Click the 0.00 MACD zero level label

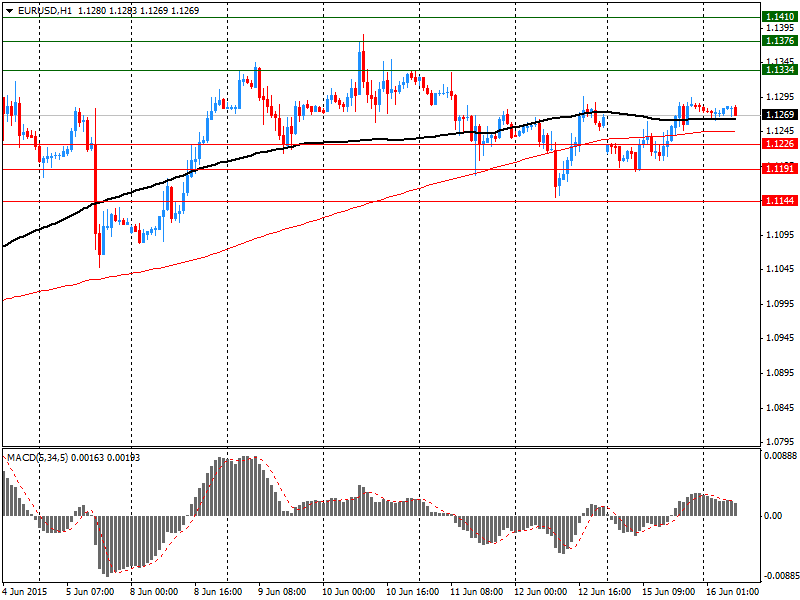coord(773,516)
